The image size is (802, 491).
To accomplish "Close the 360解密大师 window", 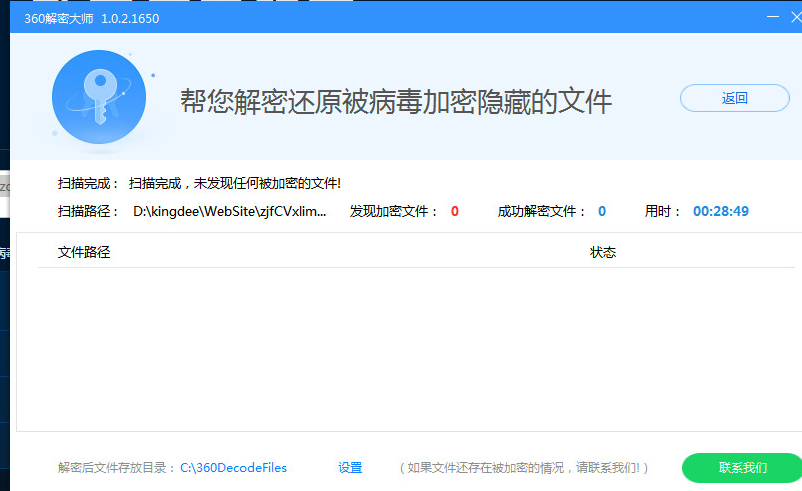I will tap(796, 17).
